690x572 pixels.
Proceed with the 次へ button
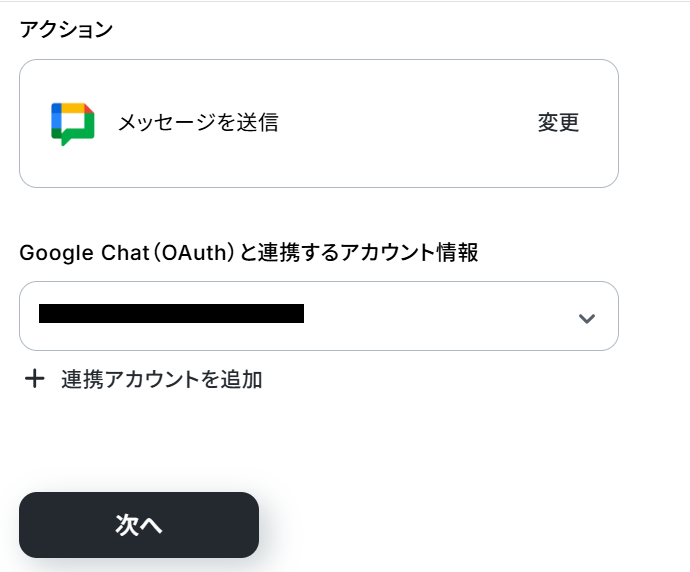point(139,525)
